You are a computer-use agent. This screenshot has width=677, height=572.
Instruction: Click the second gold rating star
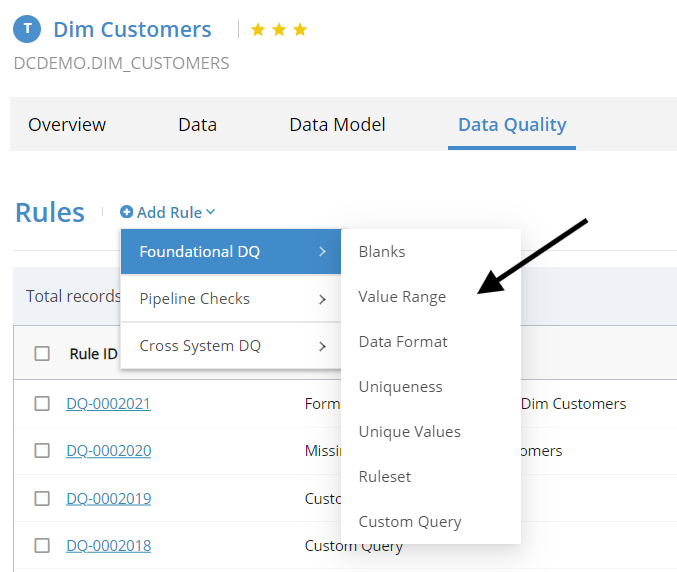point(279,30)
